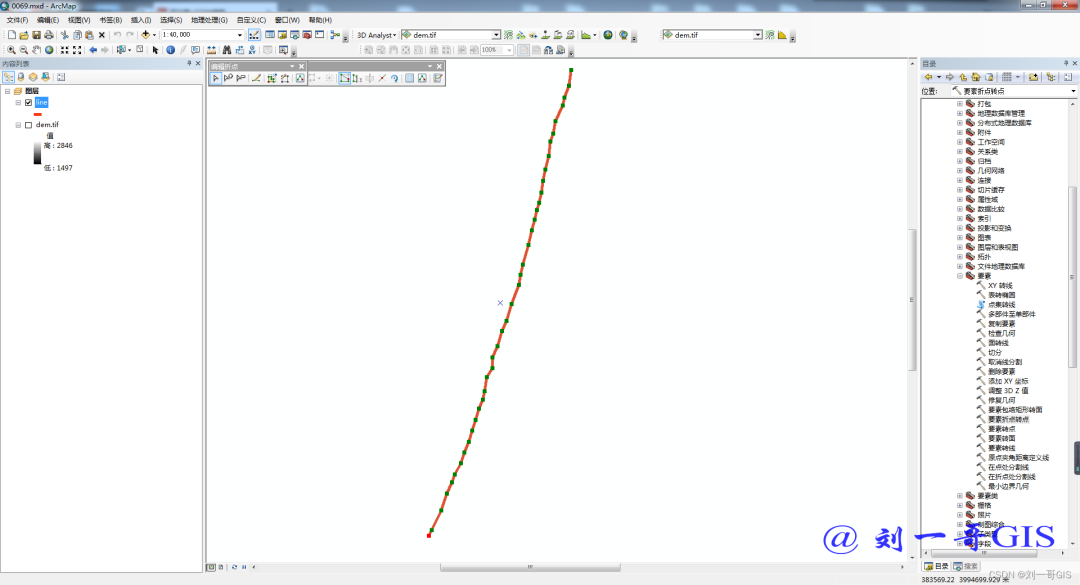The image size is (1080, 585).
Task: Click the Delete X icon on the standard toolbar
Action: pos(102,34)
